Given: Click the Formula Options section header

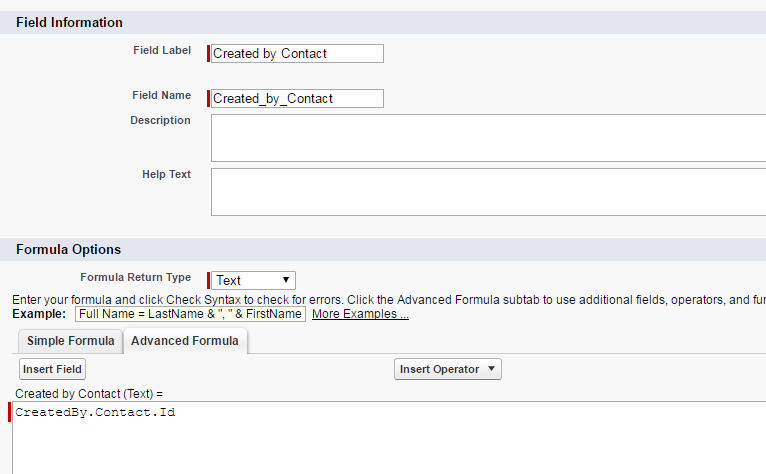Looking at the screenshot, I should point(68,249).
